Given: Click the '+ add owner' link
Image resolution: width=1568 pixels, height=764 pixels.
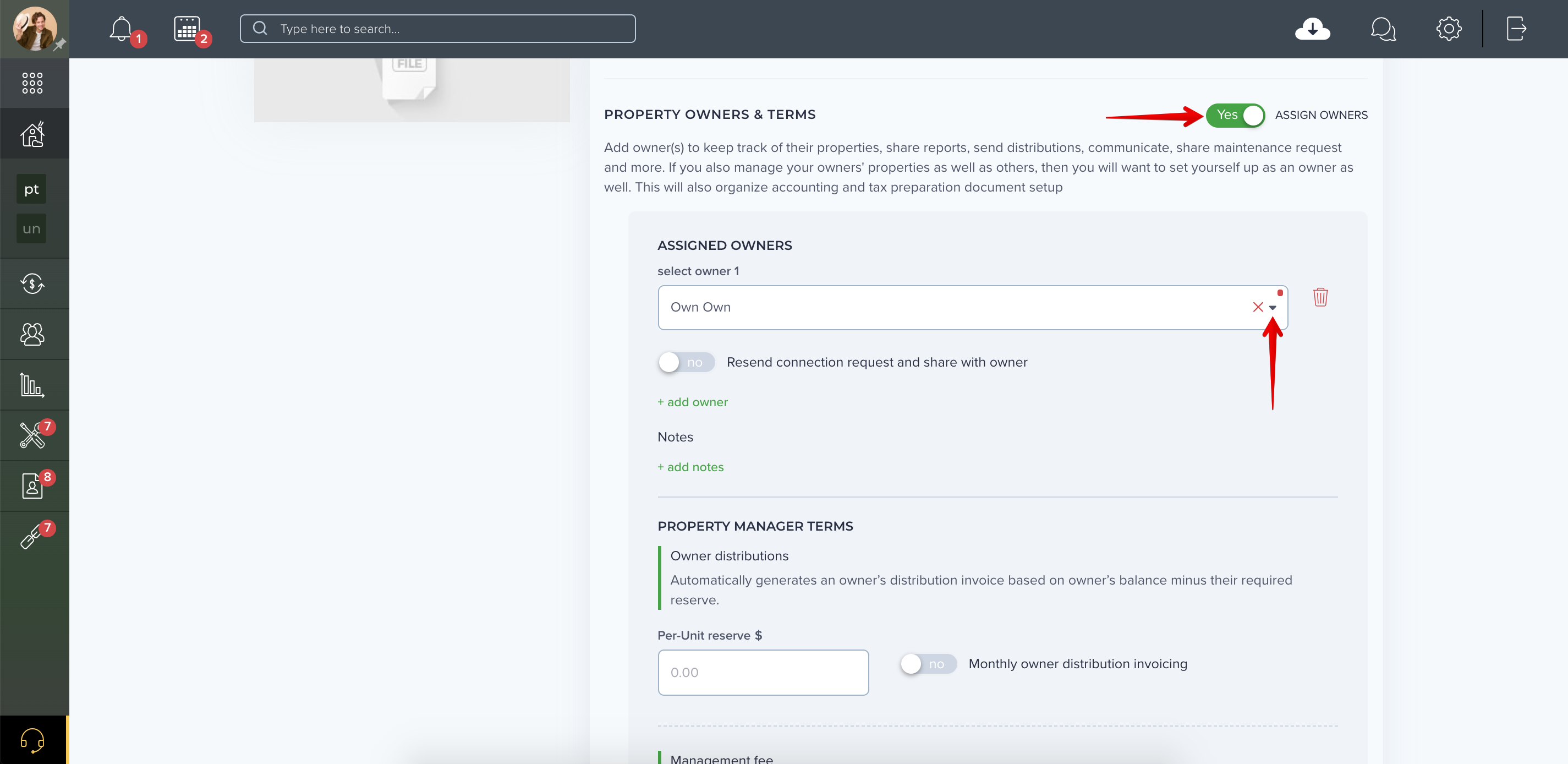Looking at the screenshot, I should pos(693,402).
